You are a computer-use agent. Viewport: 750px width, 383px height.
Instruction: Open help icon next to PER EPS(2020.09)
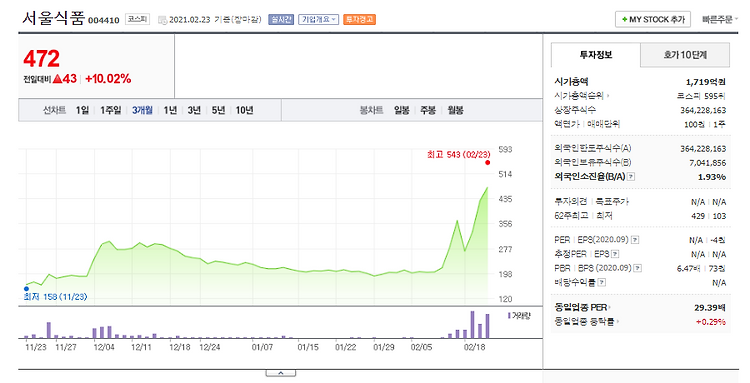(635, 240)
